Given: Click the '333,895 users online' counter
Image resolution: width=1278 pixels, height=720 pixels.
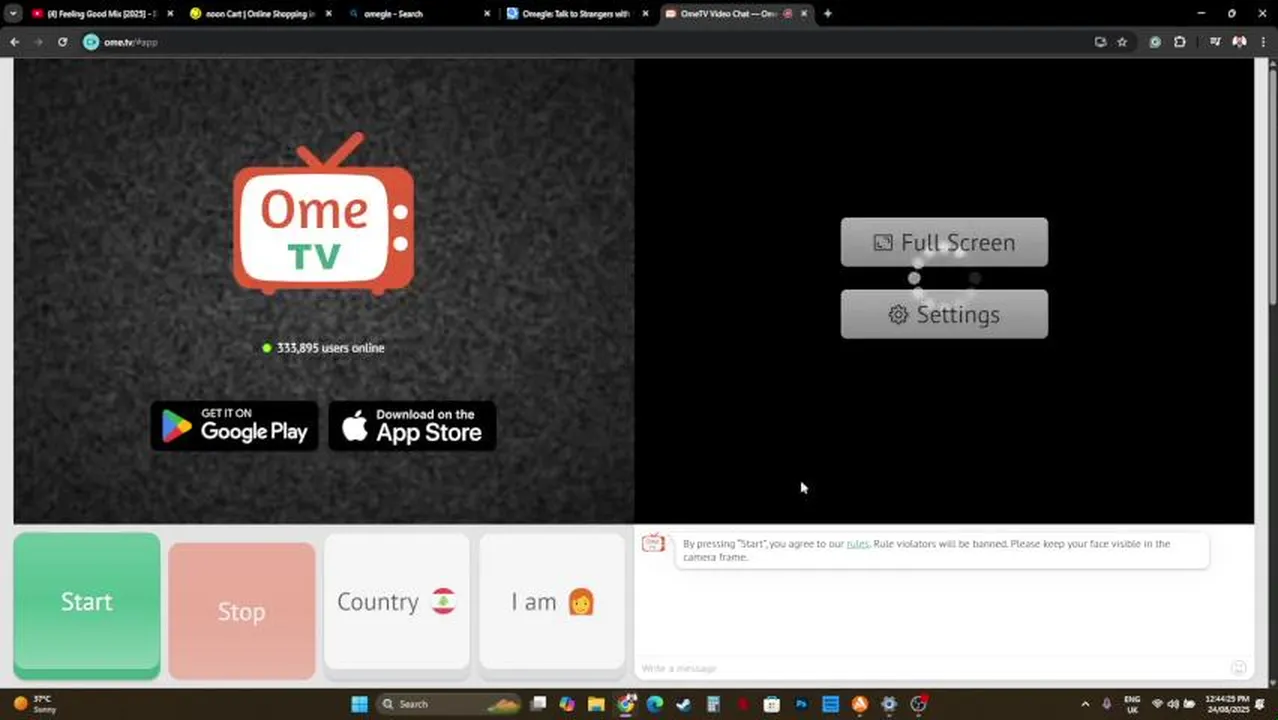Looking at the screenshot, I should pyautogui.click(x=323, y=348).
